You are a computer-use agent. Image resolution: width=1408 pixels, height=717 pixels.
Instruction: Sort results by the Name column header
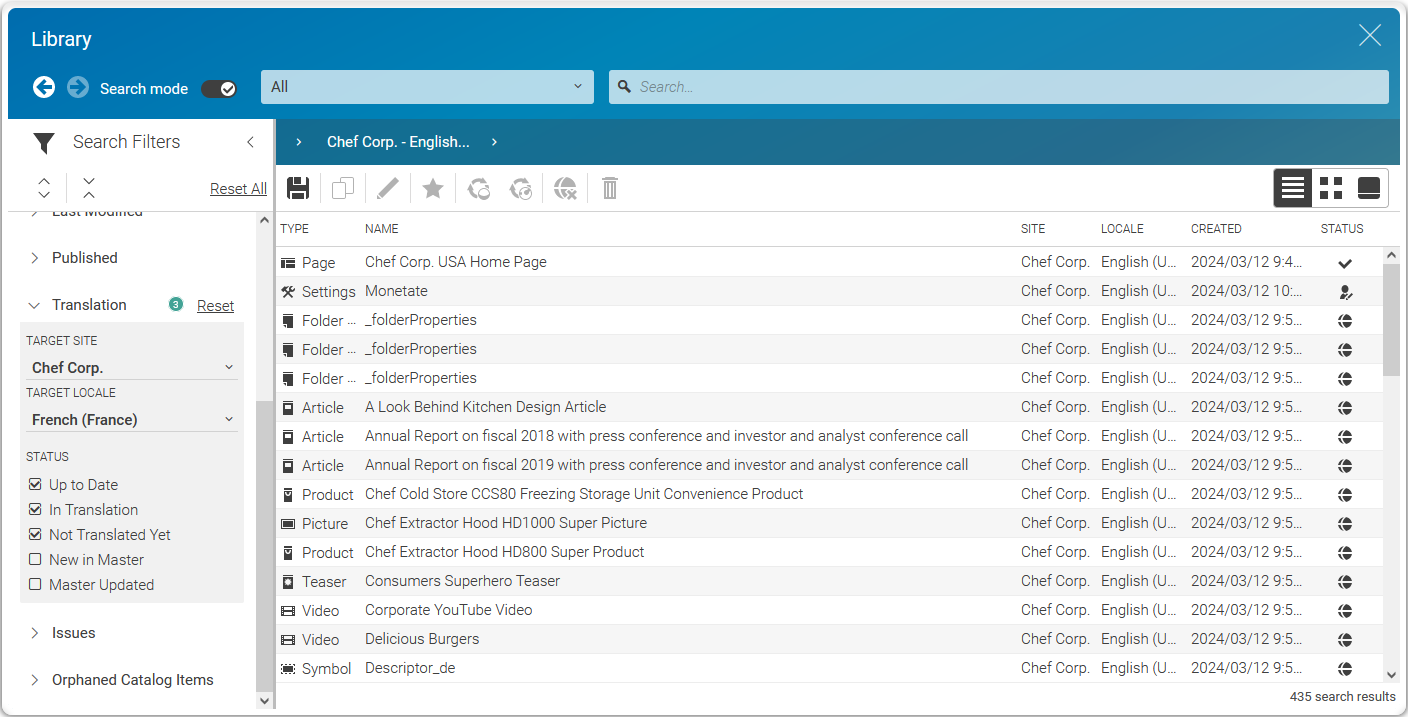[382, 229]
